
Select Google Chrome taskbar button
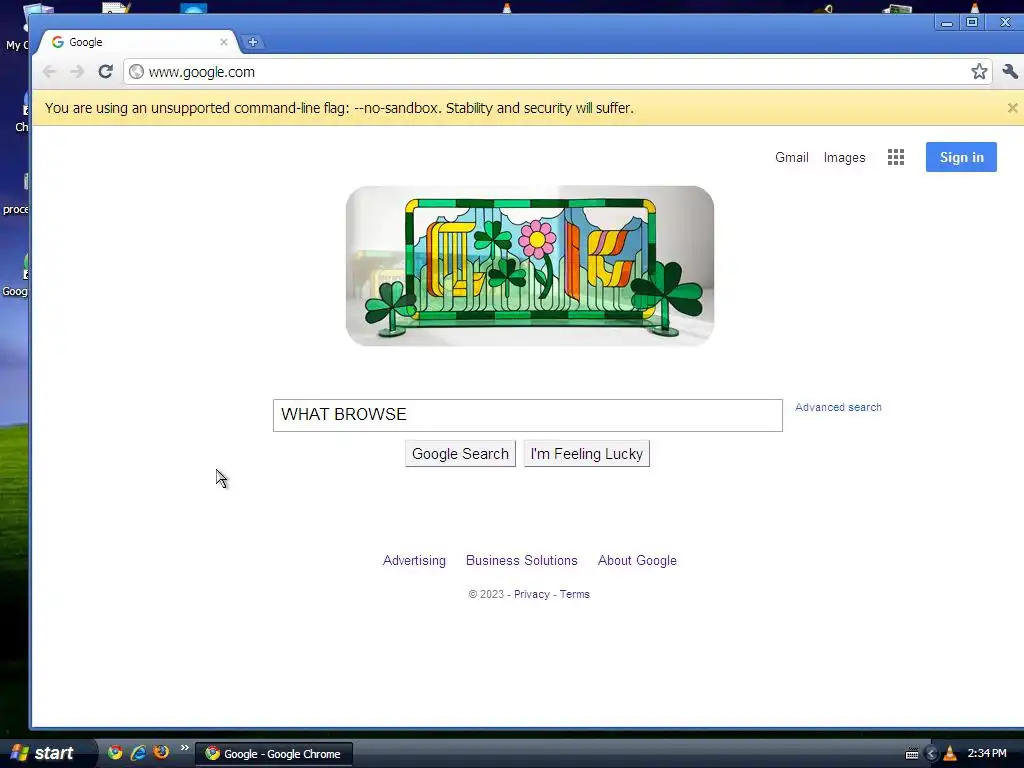(274, 754)
